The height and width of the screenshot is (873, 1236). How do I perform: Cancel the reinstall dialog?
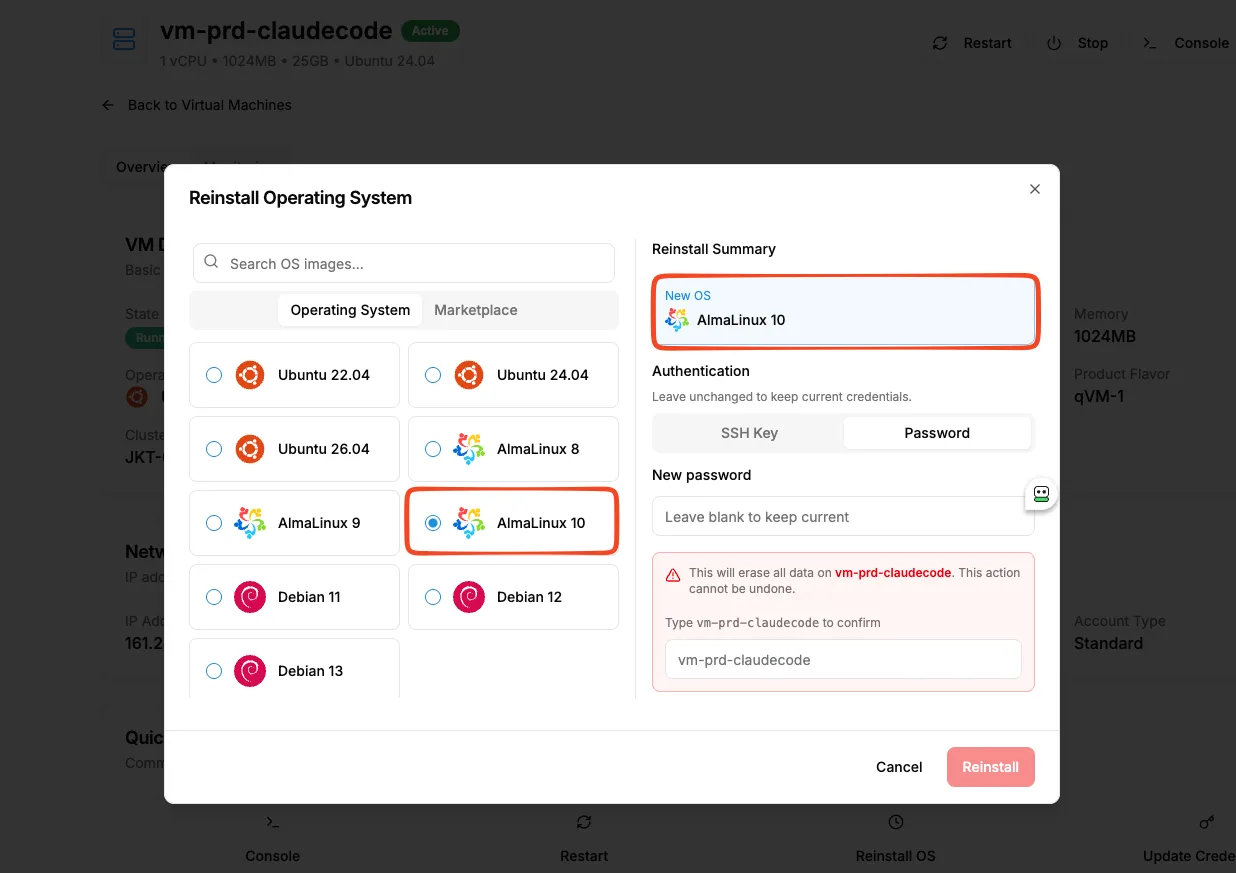899,767
